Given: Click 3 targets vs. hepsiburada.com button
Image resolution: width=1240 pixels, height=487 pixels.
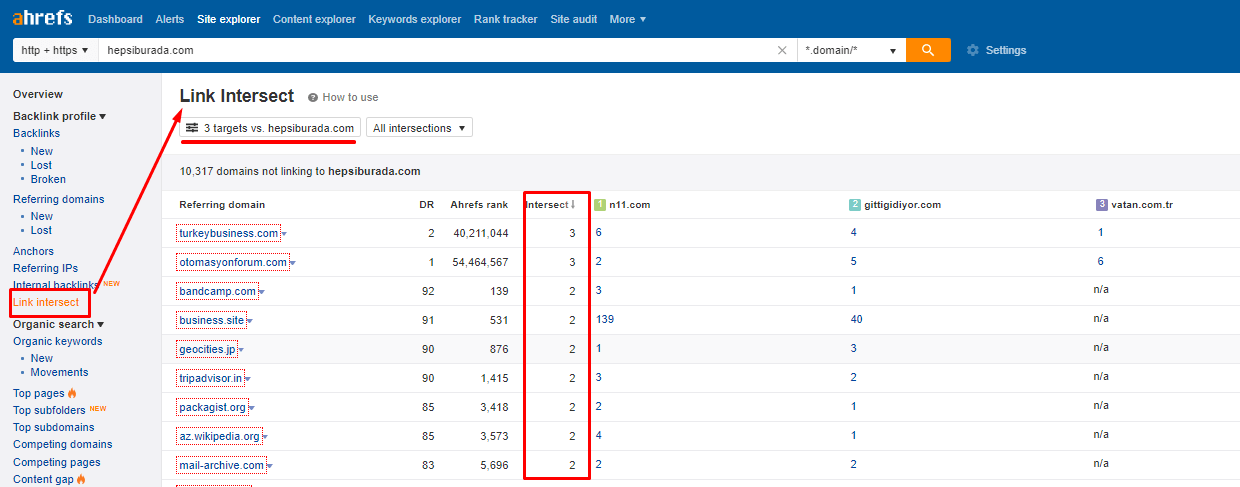Looking at the screenshot, I should (270, 128).
